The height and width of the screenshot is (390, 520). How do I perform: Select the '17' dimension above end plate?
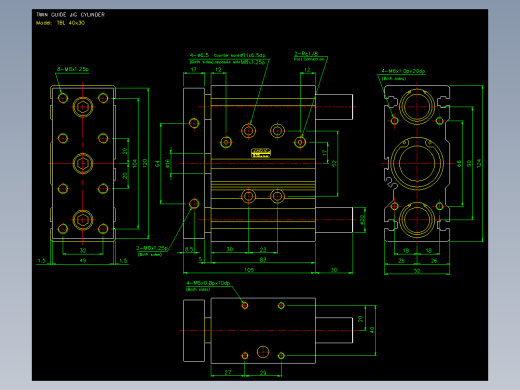point(194,70)
